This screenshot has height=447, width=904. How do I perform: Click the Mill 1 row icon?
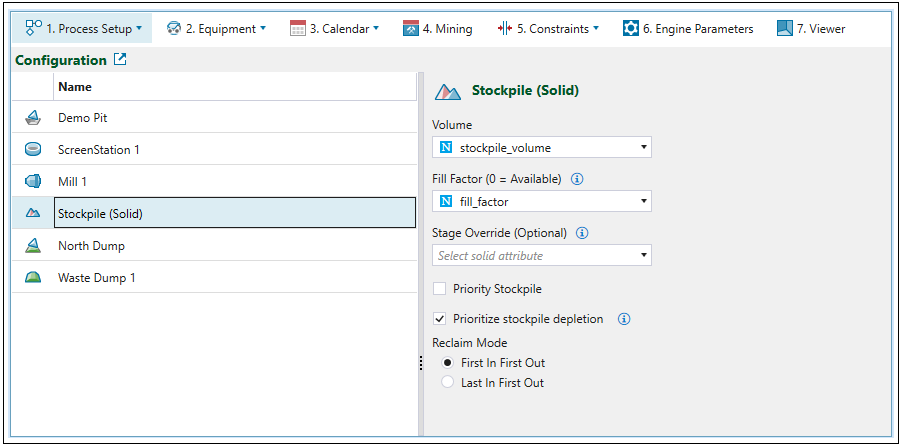pyautogui.click(x=33, y=181)
